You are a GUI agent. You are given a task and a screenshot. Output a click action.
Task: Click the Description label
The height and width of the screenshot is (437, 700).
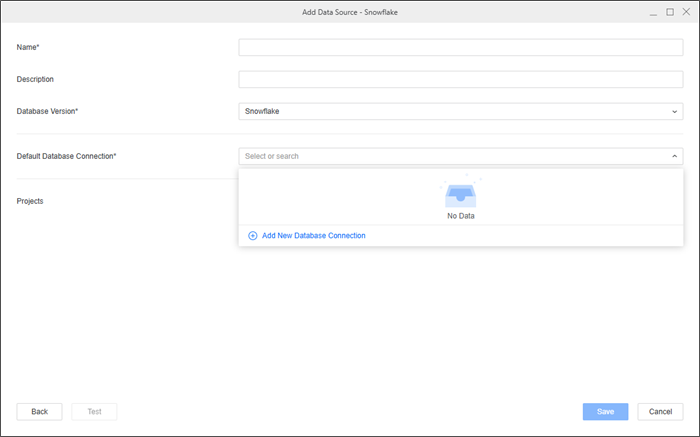[x=35, y=79]
